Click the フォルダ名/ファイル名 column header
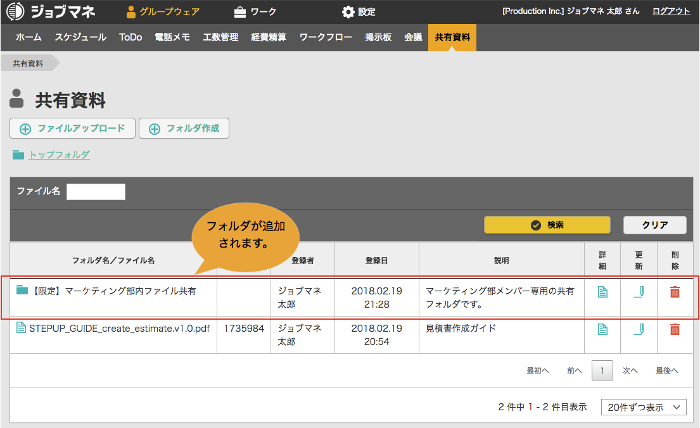 pyautogui.click(x=113, y=260)
